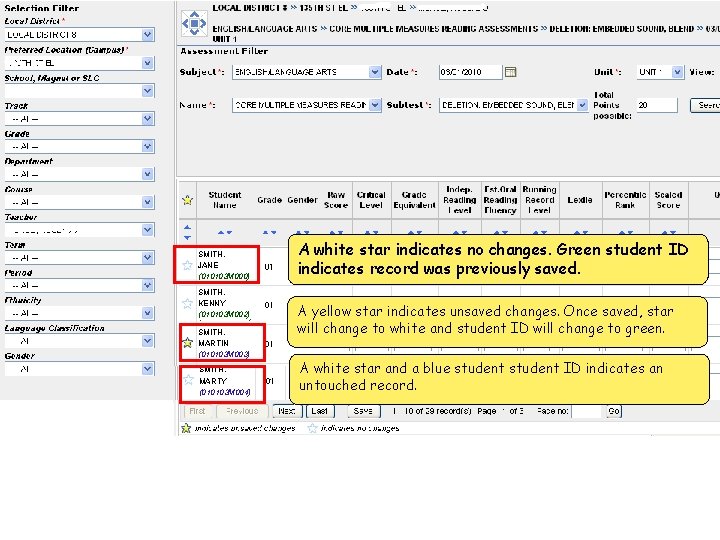The width and height of the screenshot is (720, 540).
Task: Click the Est. Oral Reading Fluency header
Action: (x=500, y=200)
